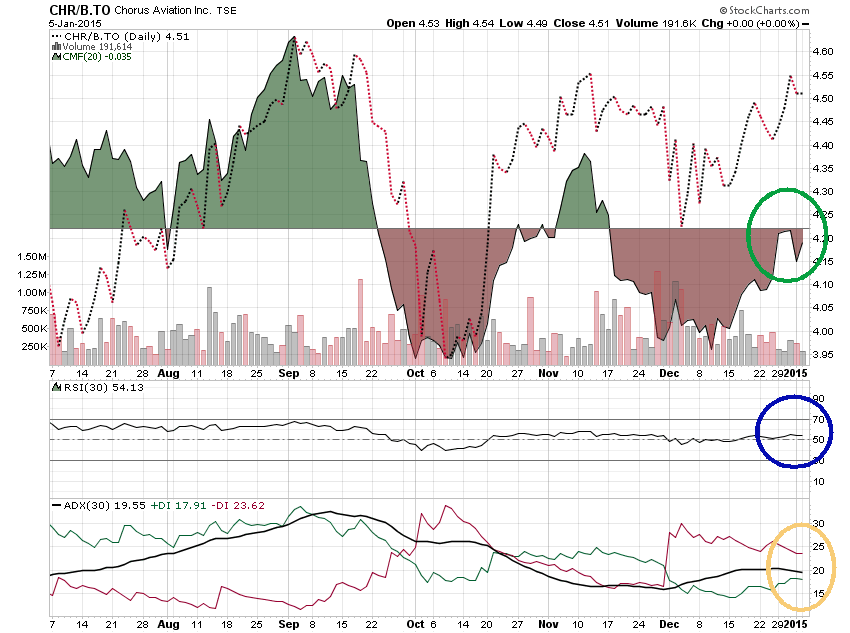Click the 500K volume axis label
This screenshot has width=850, height=633.
(x=34, y=328)
